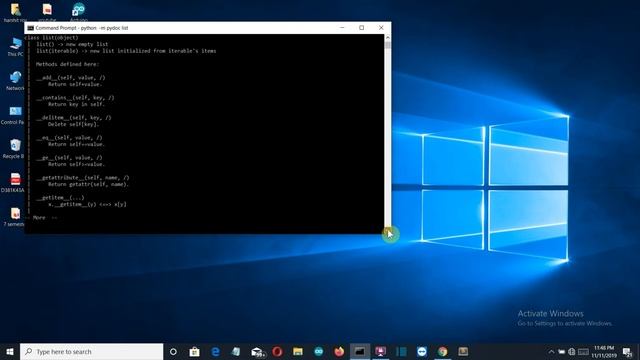The width and height of the screenshot is (640, 360).
Task: Click the Command Prompt scrollbar up arrow
Action: 387,37
